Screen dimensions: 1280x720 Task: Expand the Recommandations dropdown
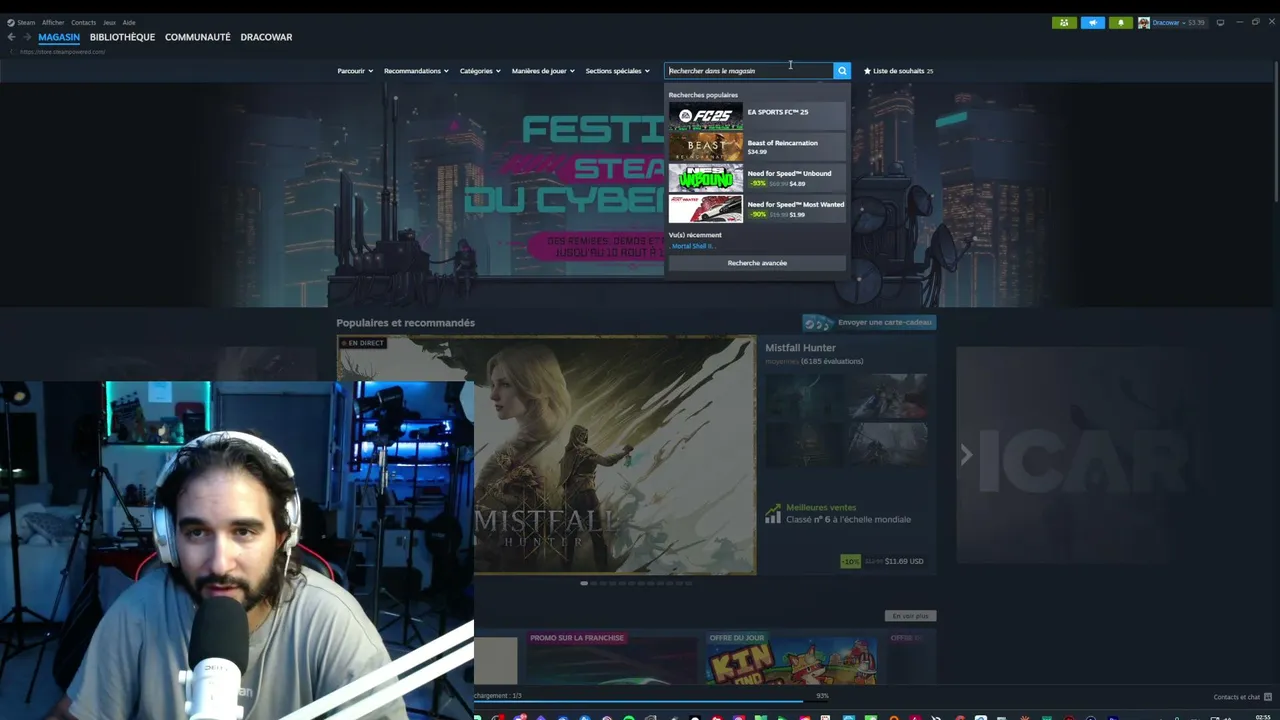(x=416, y=71)
